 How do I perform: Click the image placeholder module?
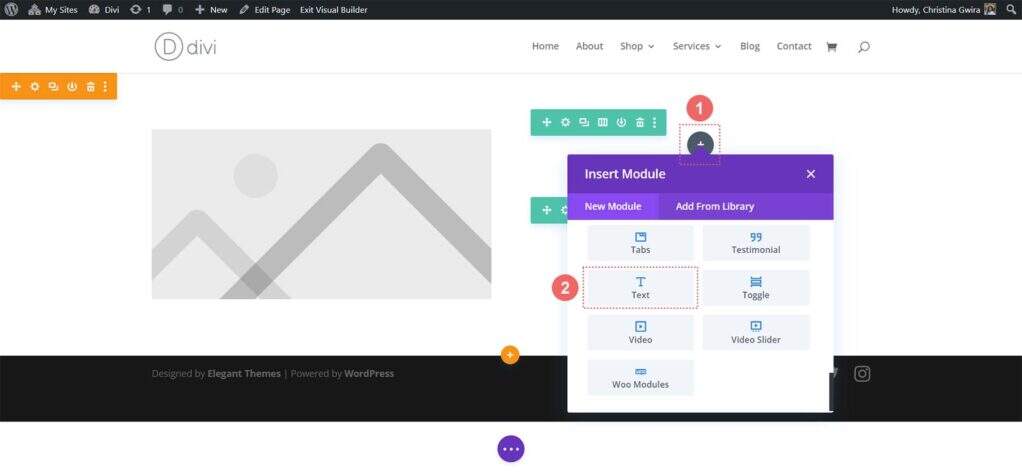pos(321,214)
